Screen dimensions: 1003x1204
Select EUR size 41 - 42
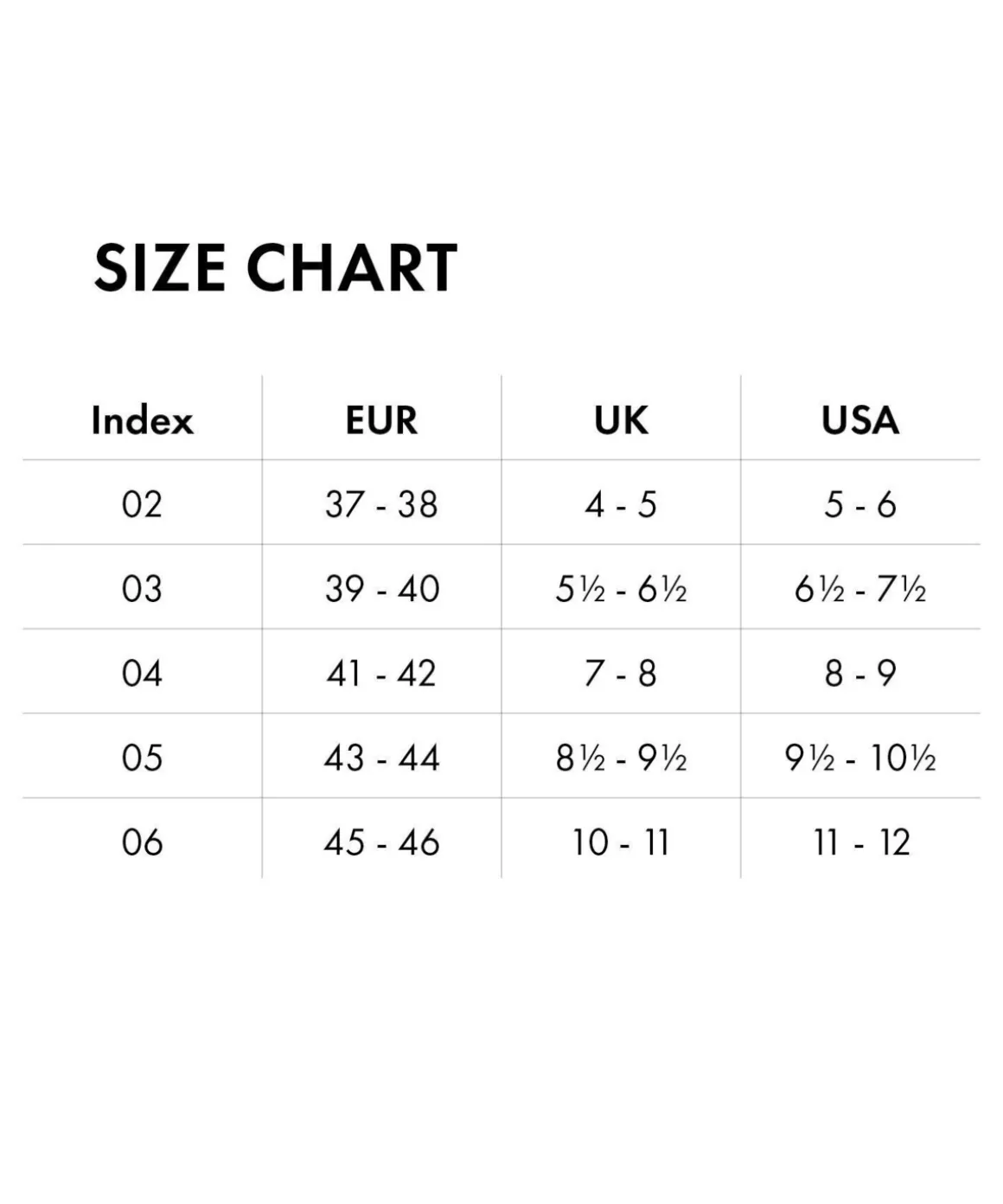click(381, 673)
